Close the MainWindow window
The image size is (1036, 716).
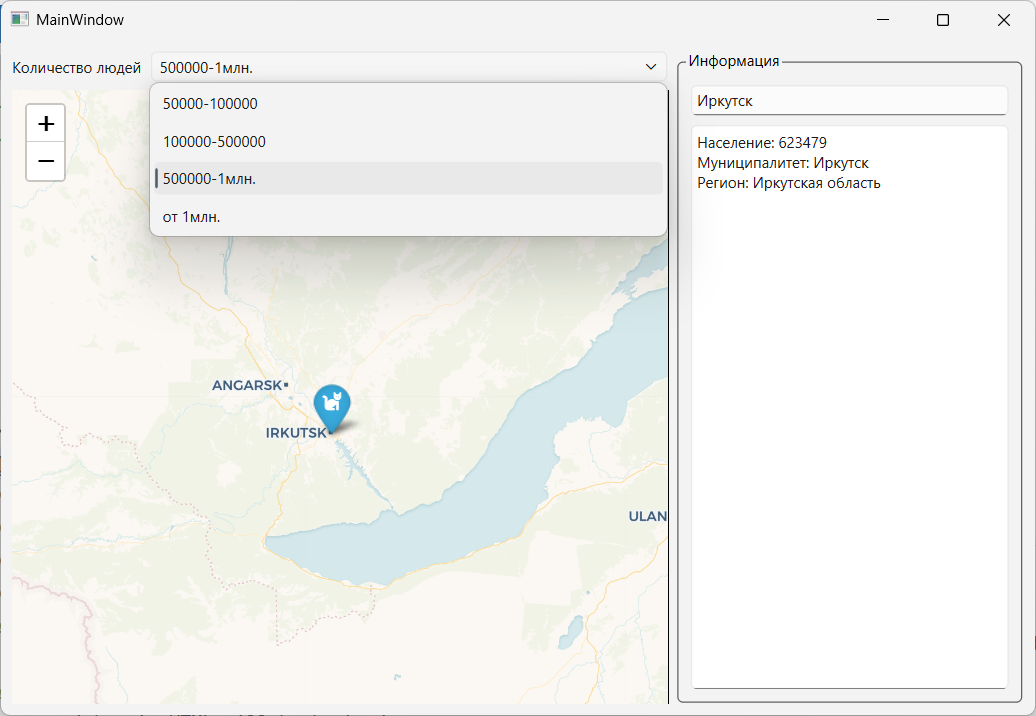pyautogui.click(x=1003, y=20)
